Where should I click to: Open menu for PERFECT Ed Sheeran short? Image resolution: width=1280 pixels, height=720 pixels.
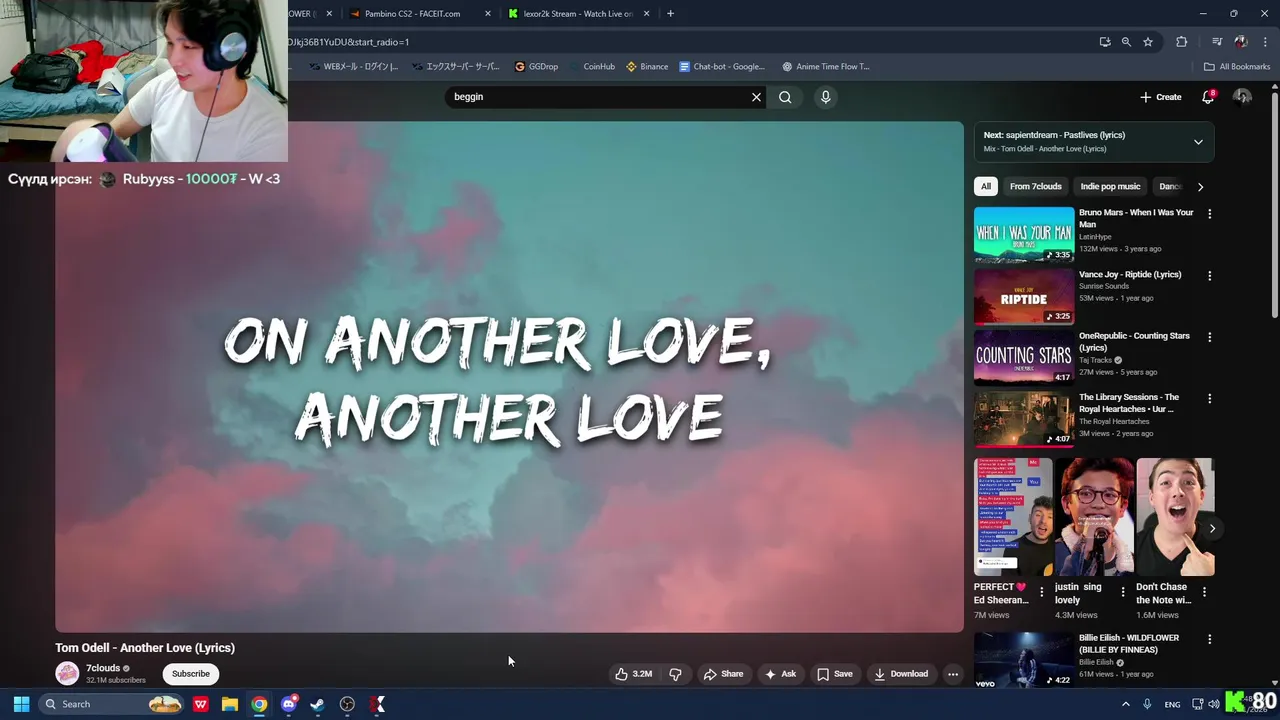(1042, 592)
